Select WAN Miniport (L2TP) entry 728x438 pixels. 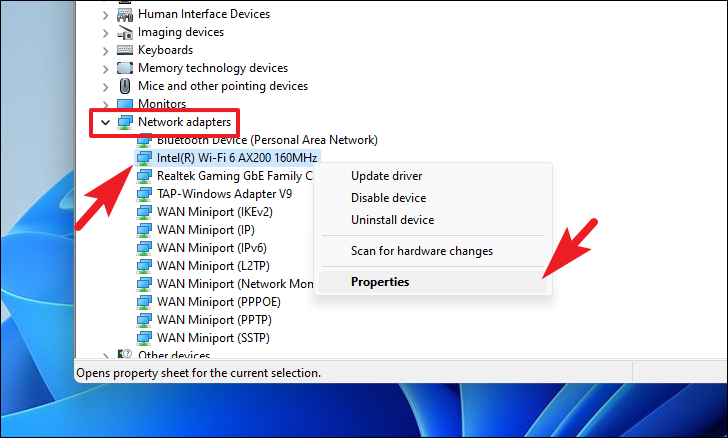[x=213, y=266]
